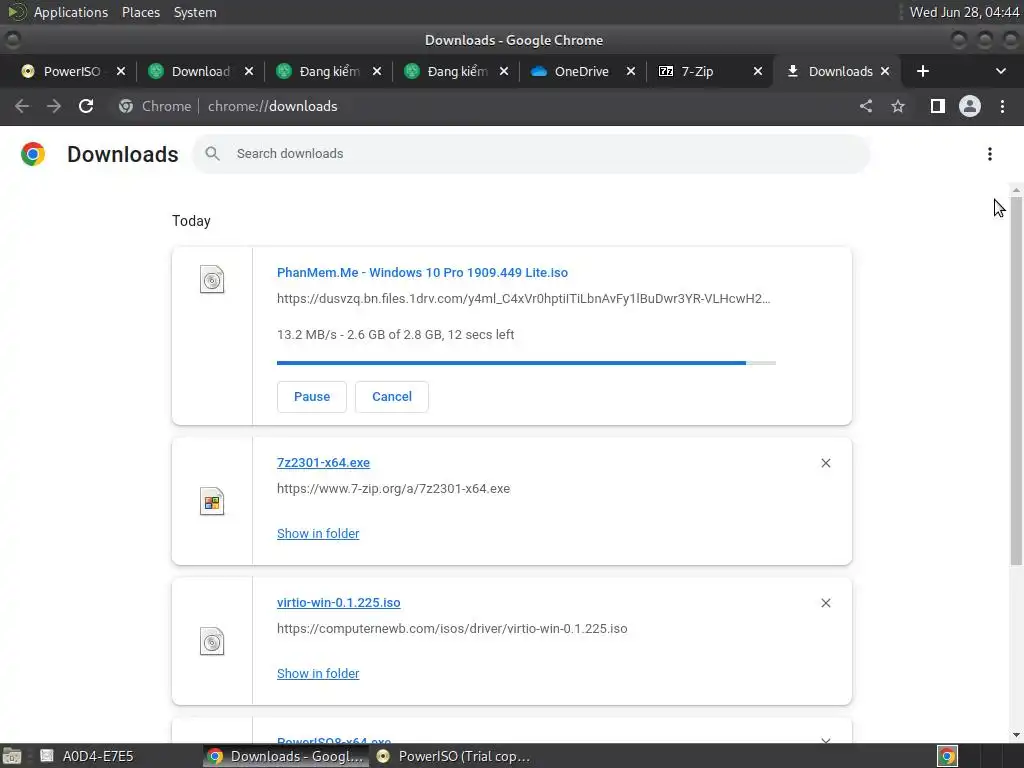Click the Chrome site info icon in address bar
Viewport: 1024px width, 768px height.
point(126,106)
